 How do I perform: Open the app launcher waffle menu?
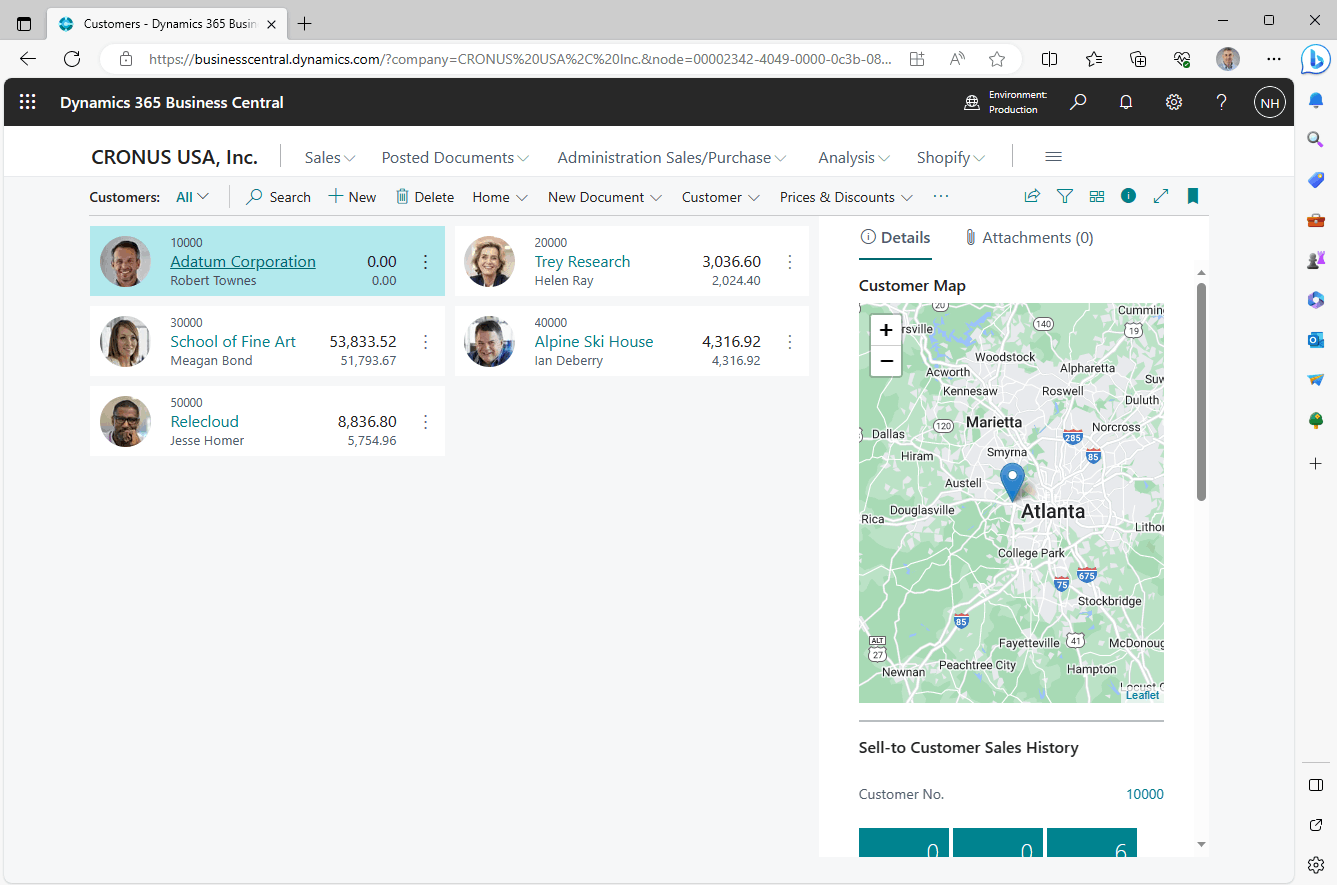[x=28, y=102]
